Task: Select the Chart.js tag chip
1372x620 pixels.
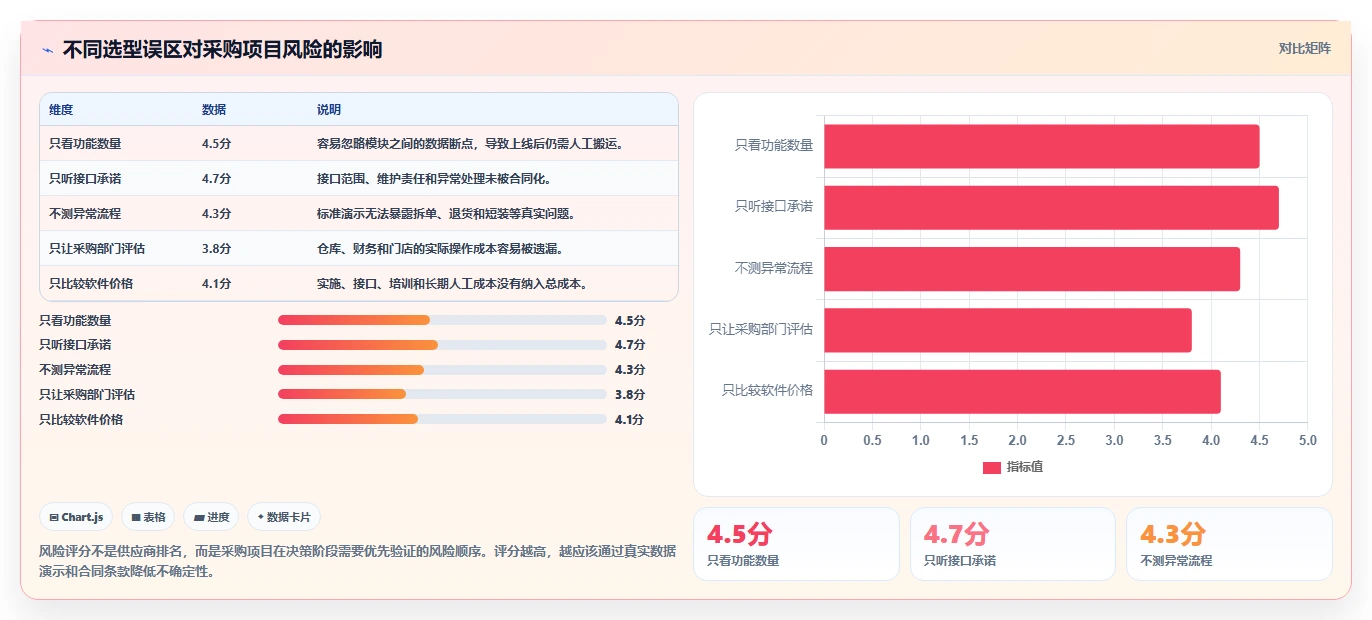Action: [x=77, y=517]
